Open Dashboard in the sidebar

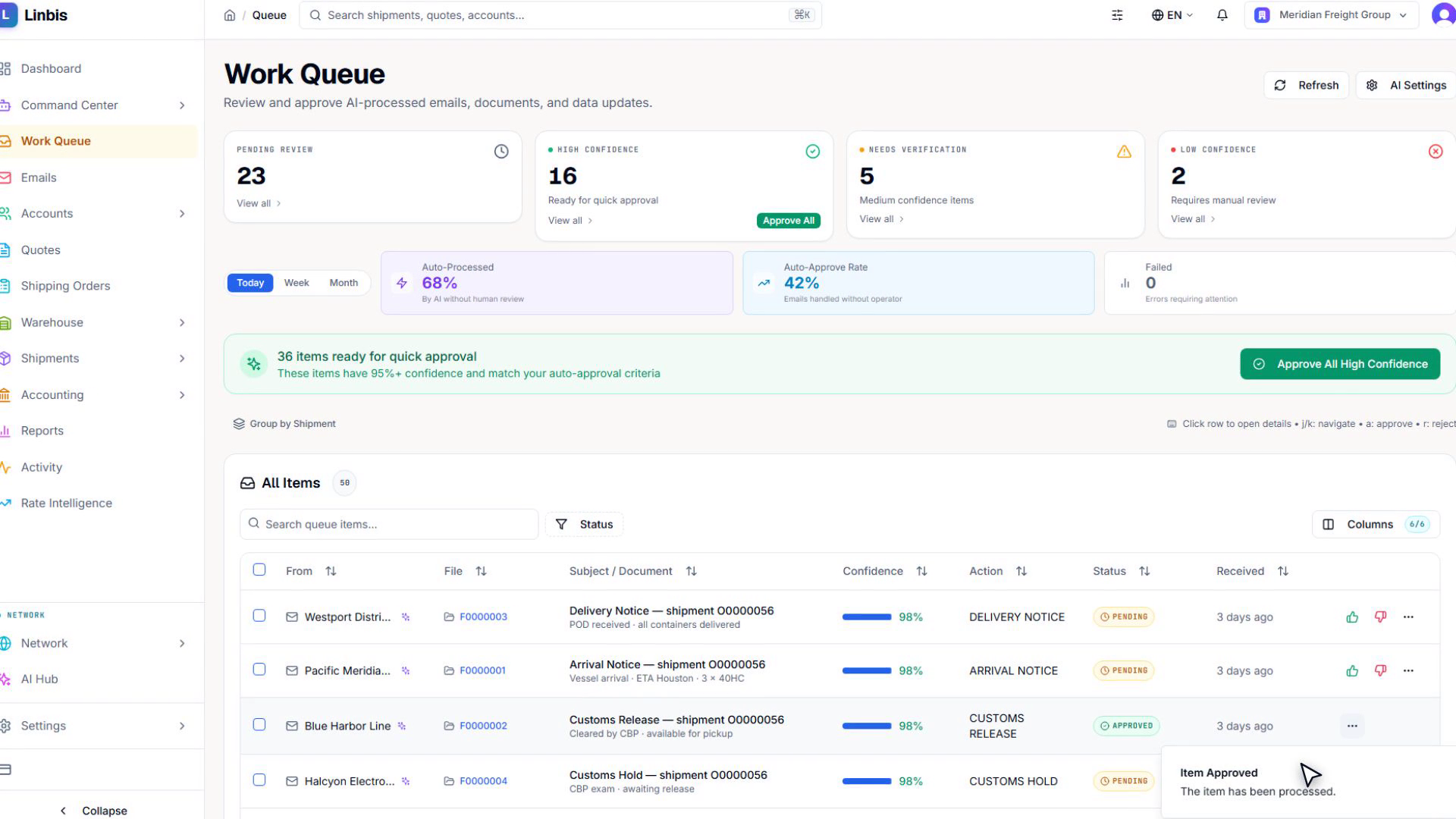51,69
